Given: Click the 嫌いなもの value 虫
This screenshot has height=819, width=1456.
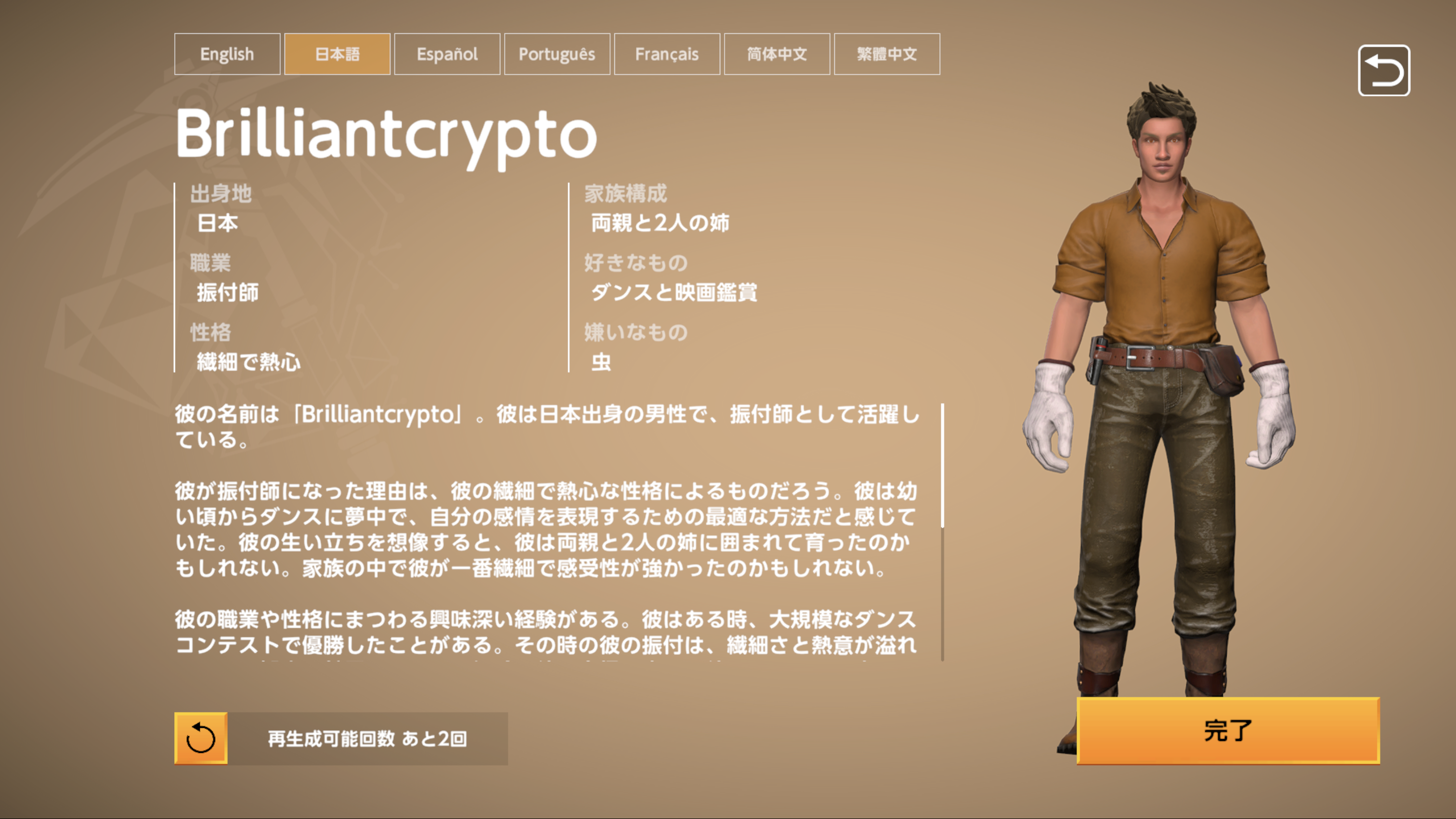Looking at the screenshot, I should pos(601,362).
